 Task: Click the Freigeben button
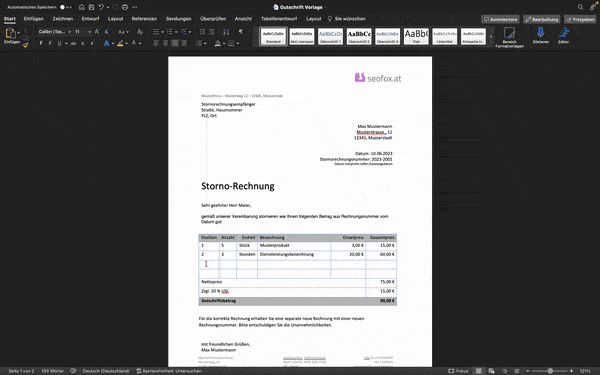(580, 19)
